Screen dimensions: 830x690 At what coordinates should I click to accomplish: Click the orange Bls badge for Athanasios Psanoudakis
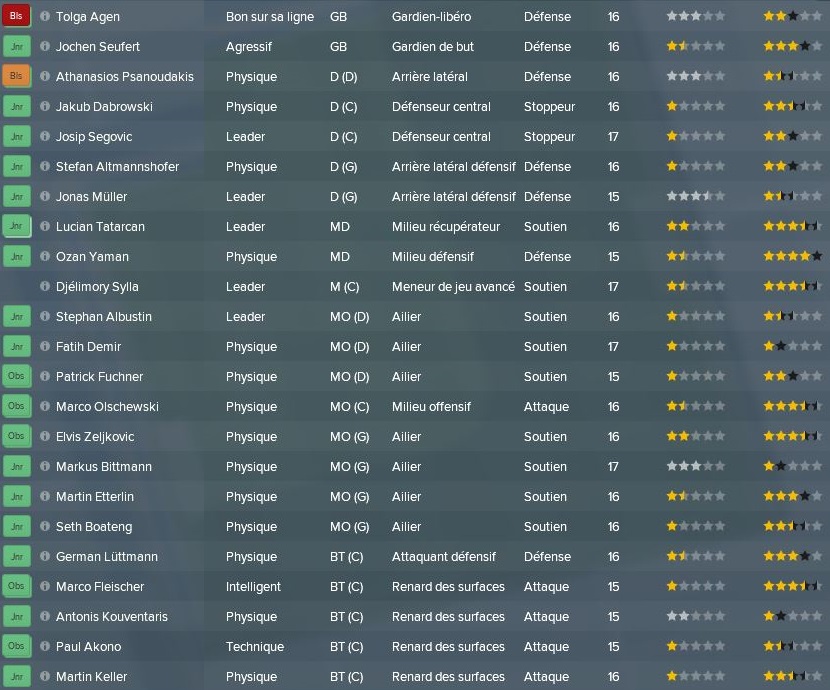(16, 76)
